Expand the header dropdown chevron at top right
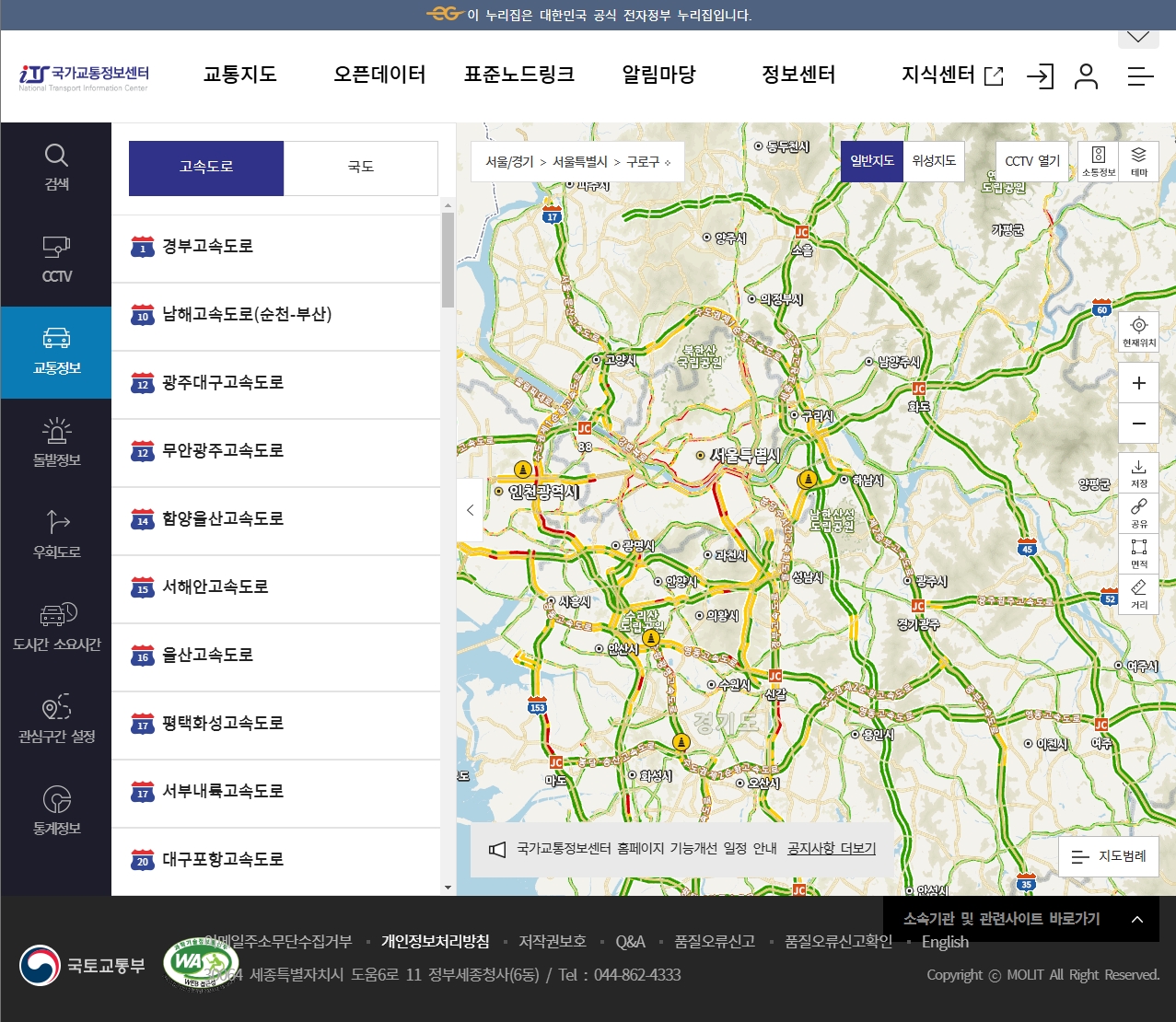This screenshot has width=1176, height=1022. coord(1138,38)
